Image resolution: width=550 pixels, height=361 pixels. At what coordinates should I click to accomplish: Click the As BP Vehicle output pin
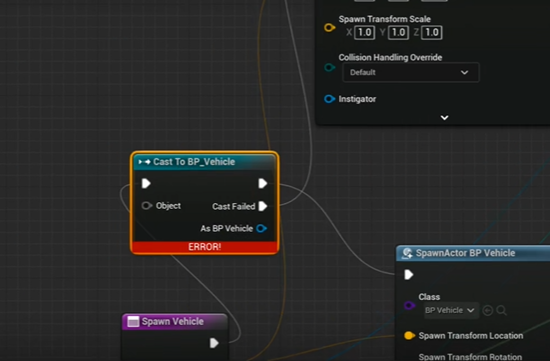[x=261, y=228]
